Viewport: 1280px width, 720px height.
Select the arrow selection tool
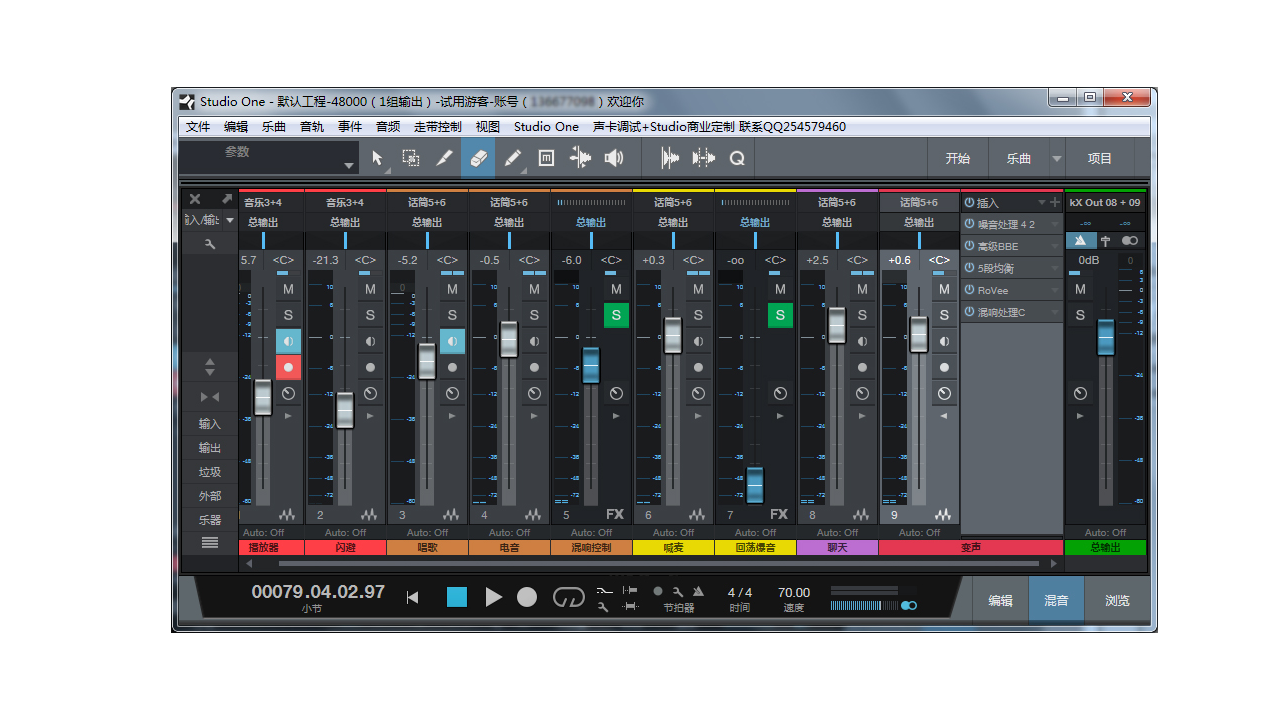click(375, 157)
